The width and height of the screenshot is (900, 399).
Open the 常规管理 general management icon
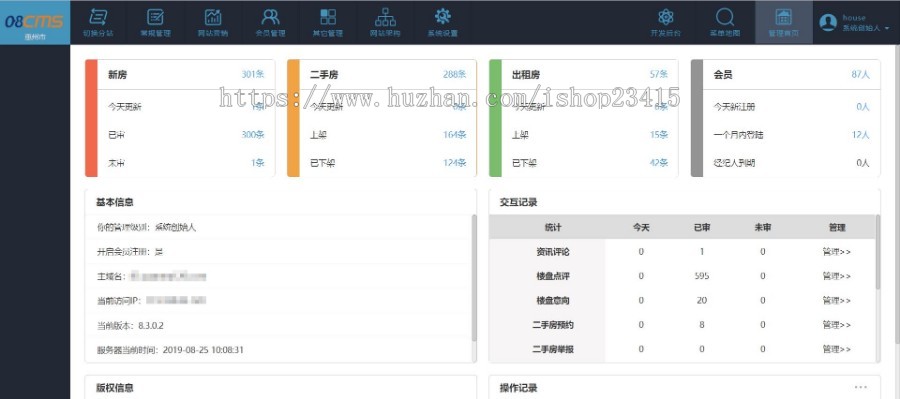pyautogui.click(x=156, y=17)
